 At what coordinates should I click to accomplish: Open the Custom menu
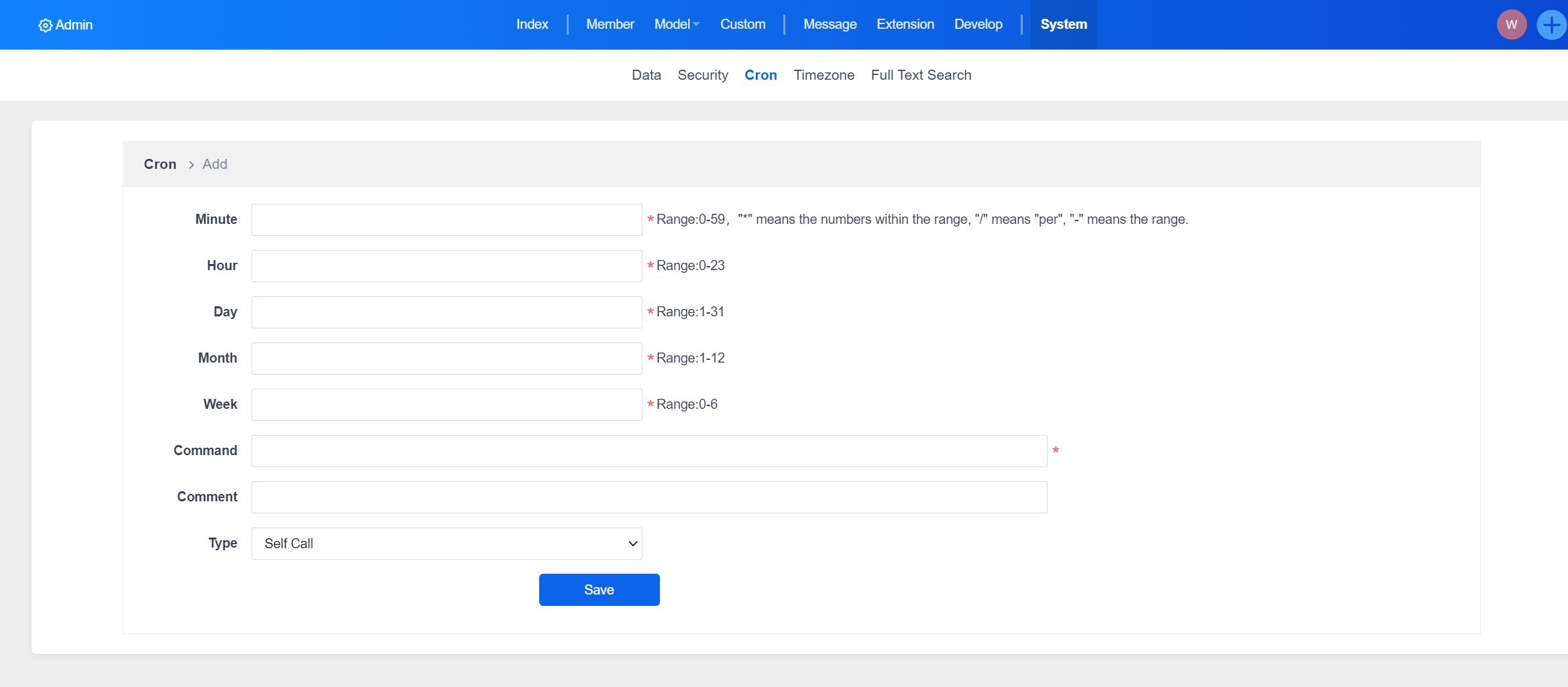pyautogui.click(x=742, y=24)
